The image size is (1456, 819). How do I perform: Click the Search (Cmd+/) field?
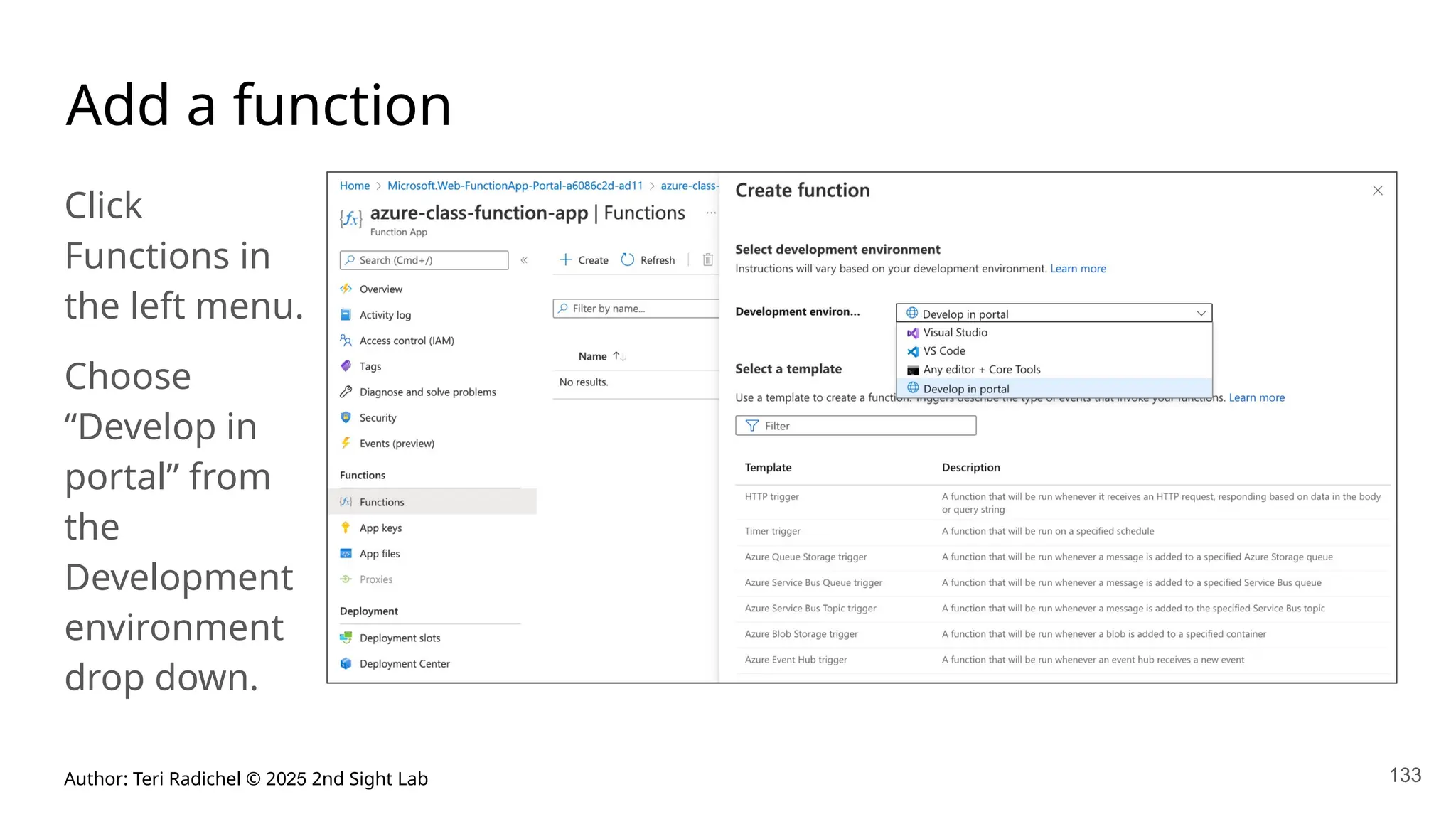click(x=424, y=260)
